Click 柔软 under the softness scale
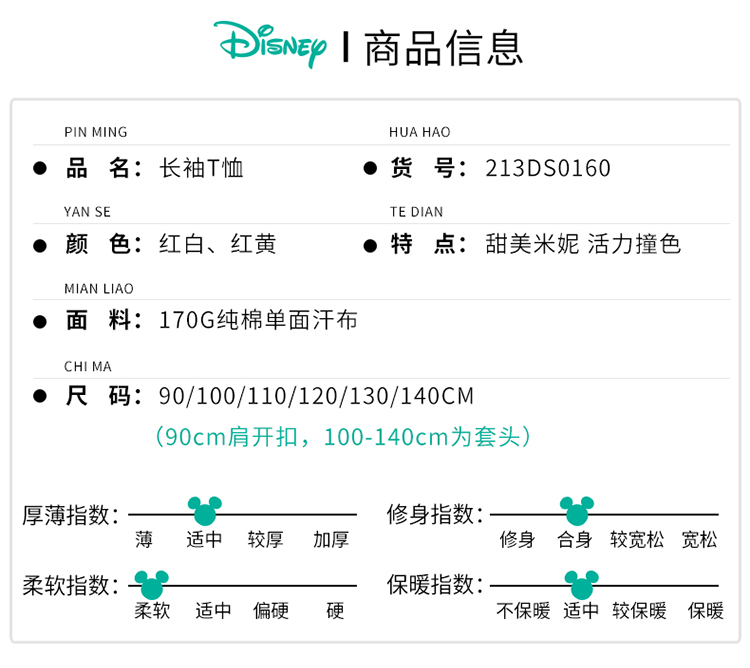 (x=152, y=610)
